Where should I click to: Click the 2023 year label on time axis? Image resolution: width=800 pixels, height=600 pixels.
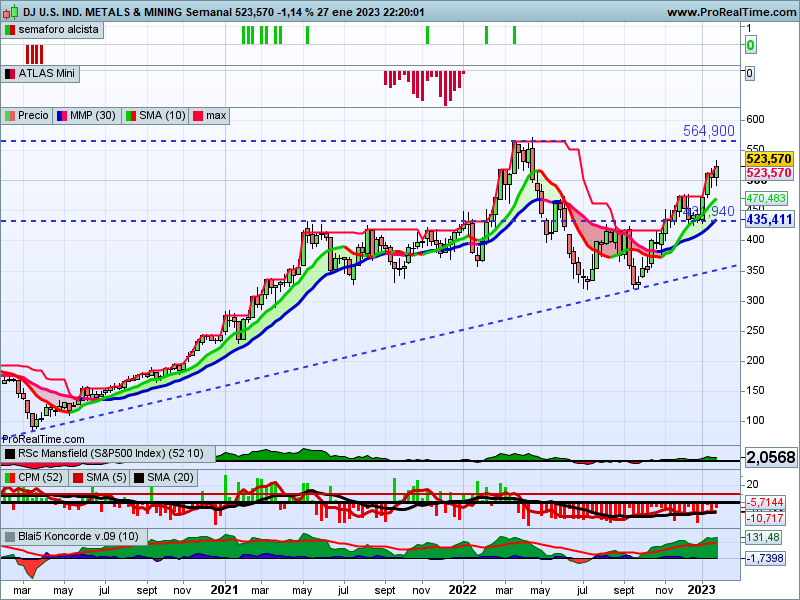(701, 590)
